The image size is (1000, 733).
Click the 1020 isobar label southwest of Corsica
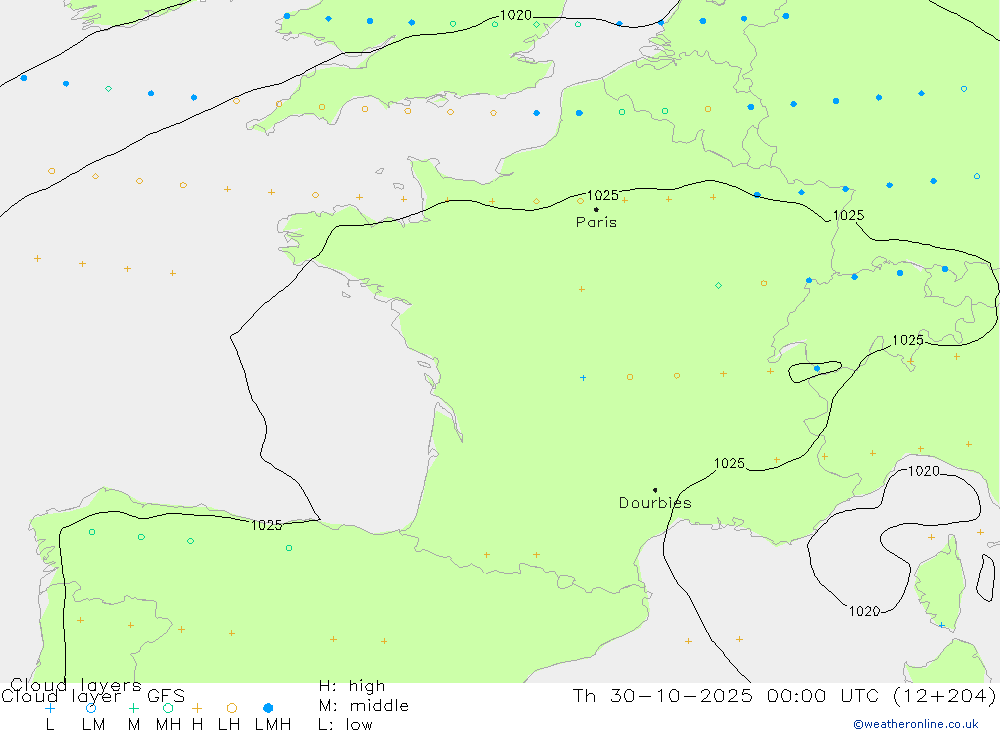864,611
